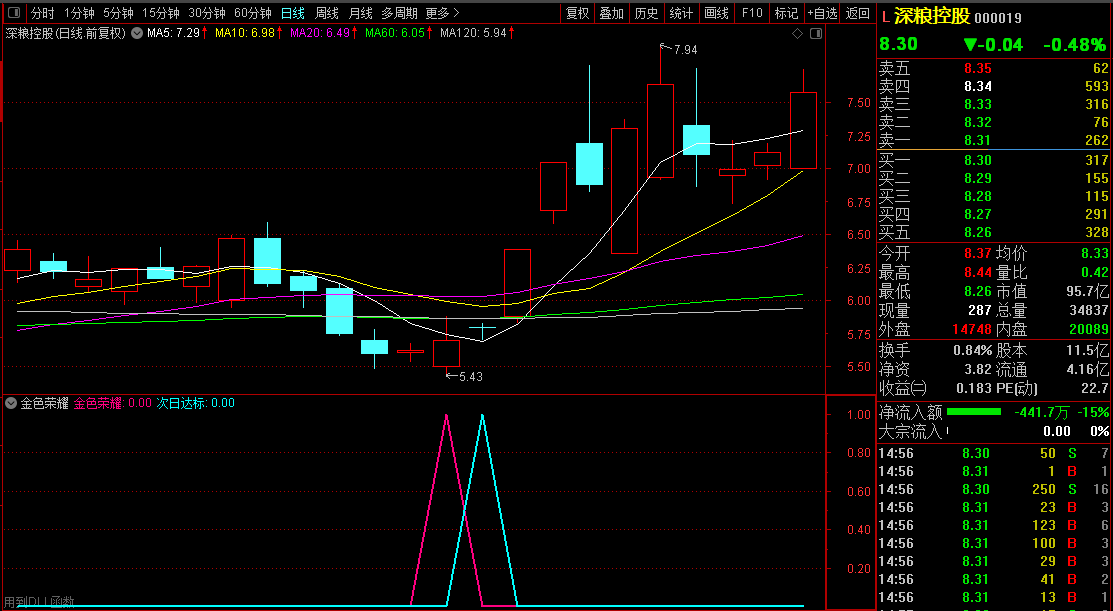Image resolution: width=1113 pixels, height=611 pixels.
Task: Switch to 周线 weekly chart
Action: [x=327, y=13]
